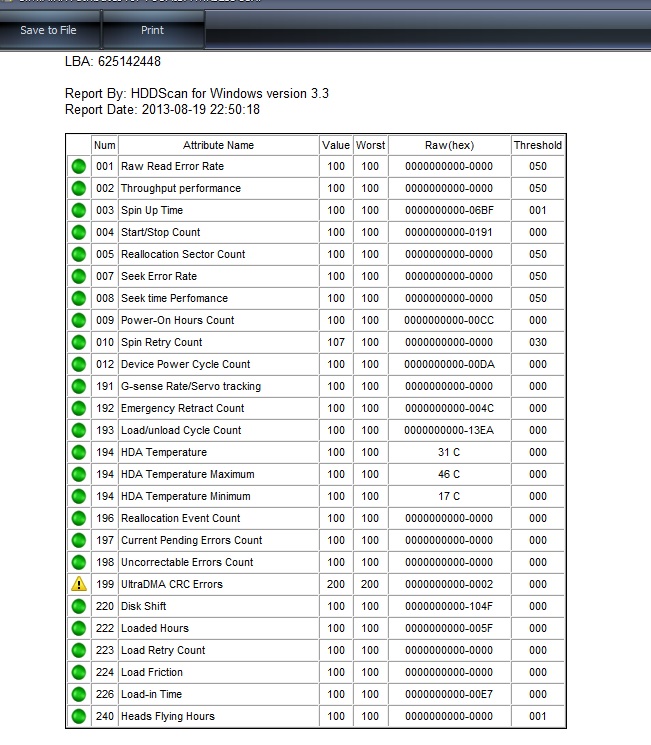The image size is (651, 745).
Task: Select green indicator next to Disk Shift
Action: tap(79, 606)
